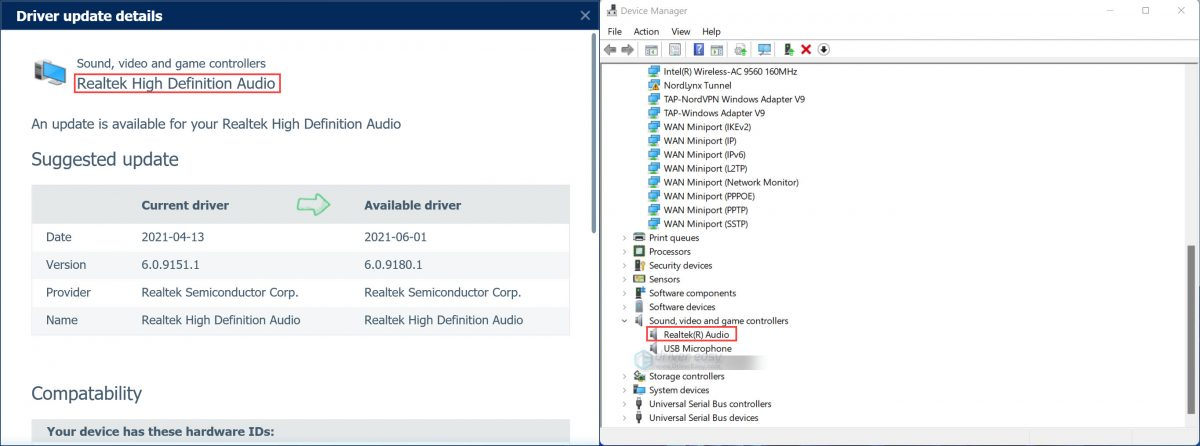
Task: Select Intel(R) Wireless-AC 9560 160MHz adapter
Action: (x=730, y=72)
